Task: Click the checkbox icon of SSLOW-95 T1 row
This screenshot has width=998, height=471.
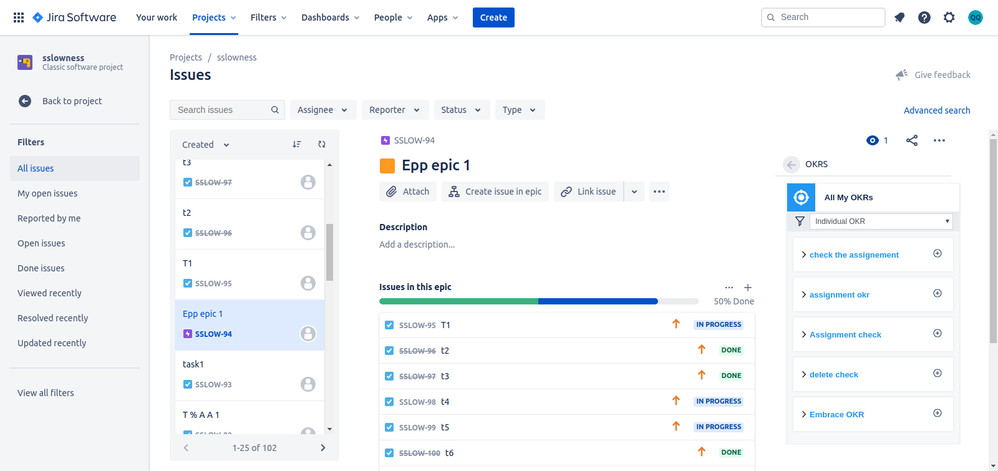Action: pos(389,325)
